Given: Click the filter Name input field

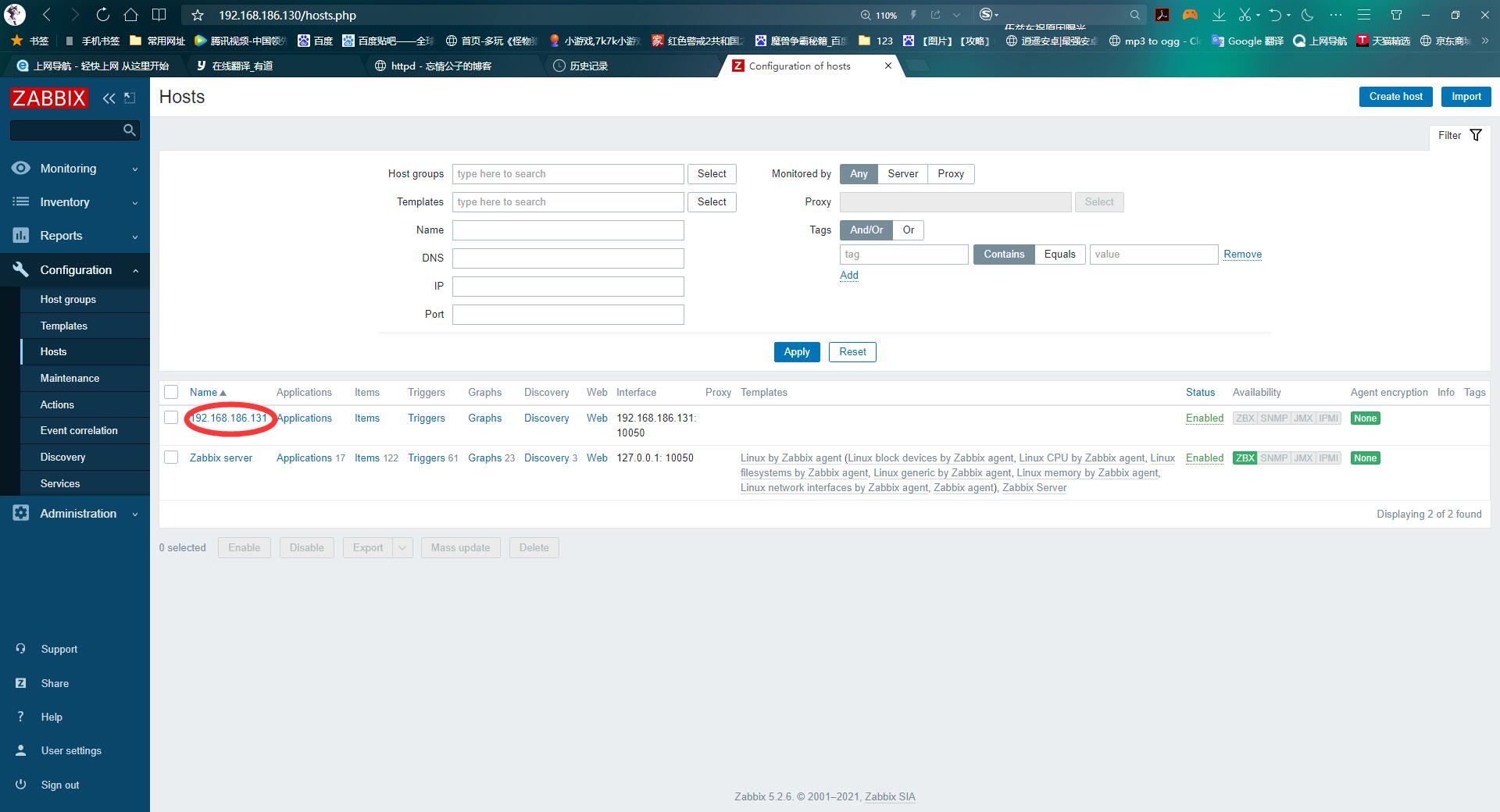Looking at the screenshot, I should (x=568, y=230).
